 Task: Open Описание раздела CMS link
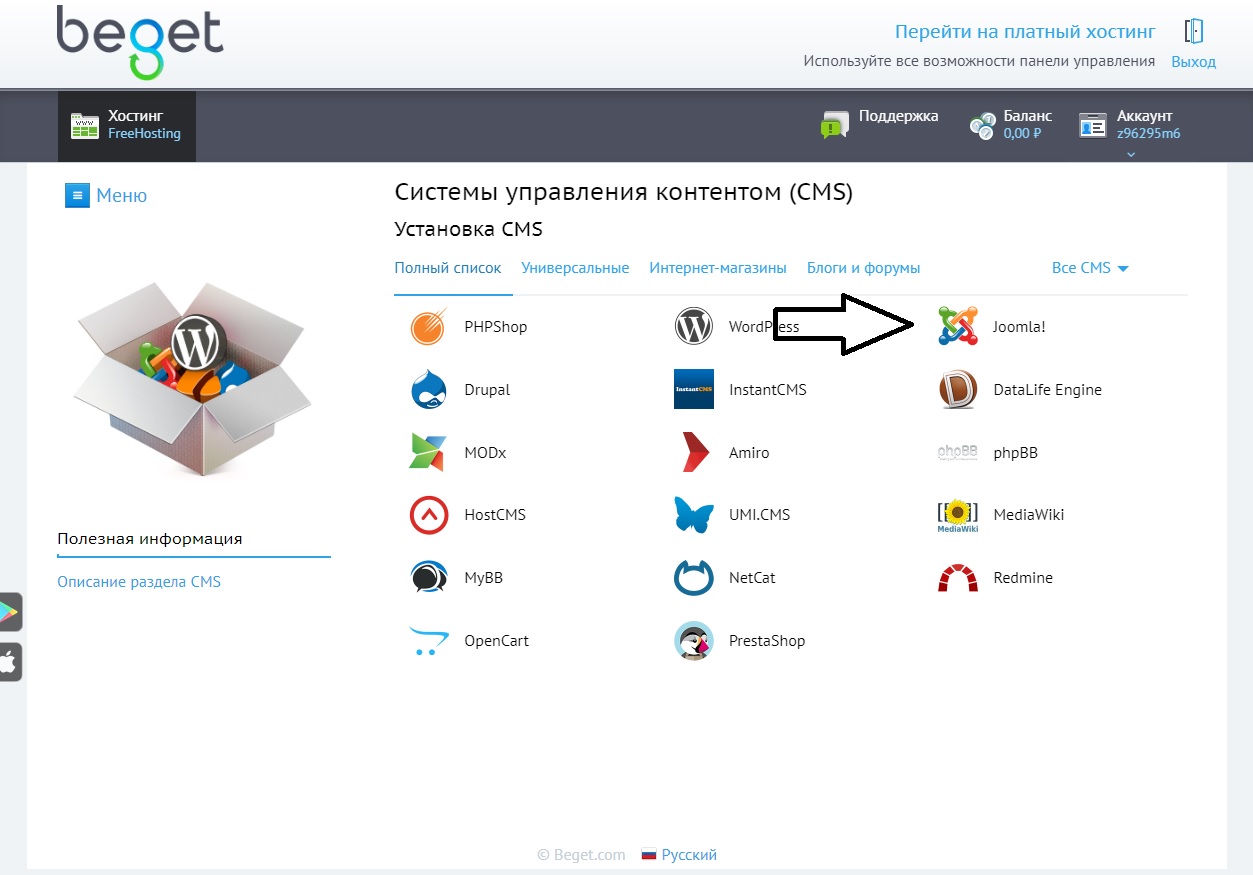click(139, 582)
